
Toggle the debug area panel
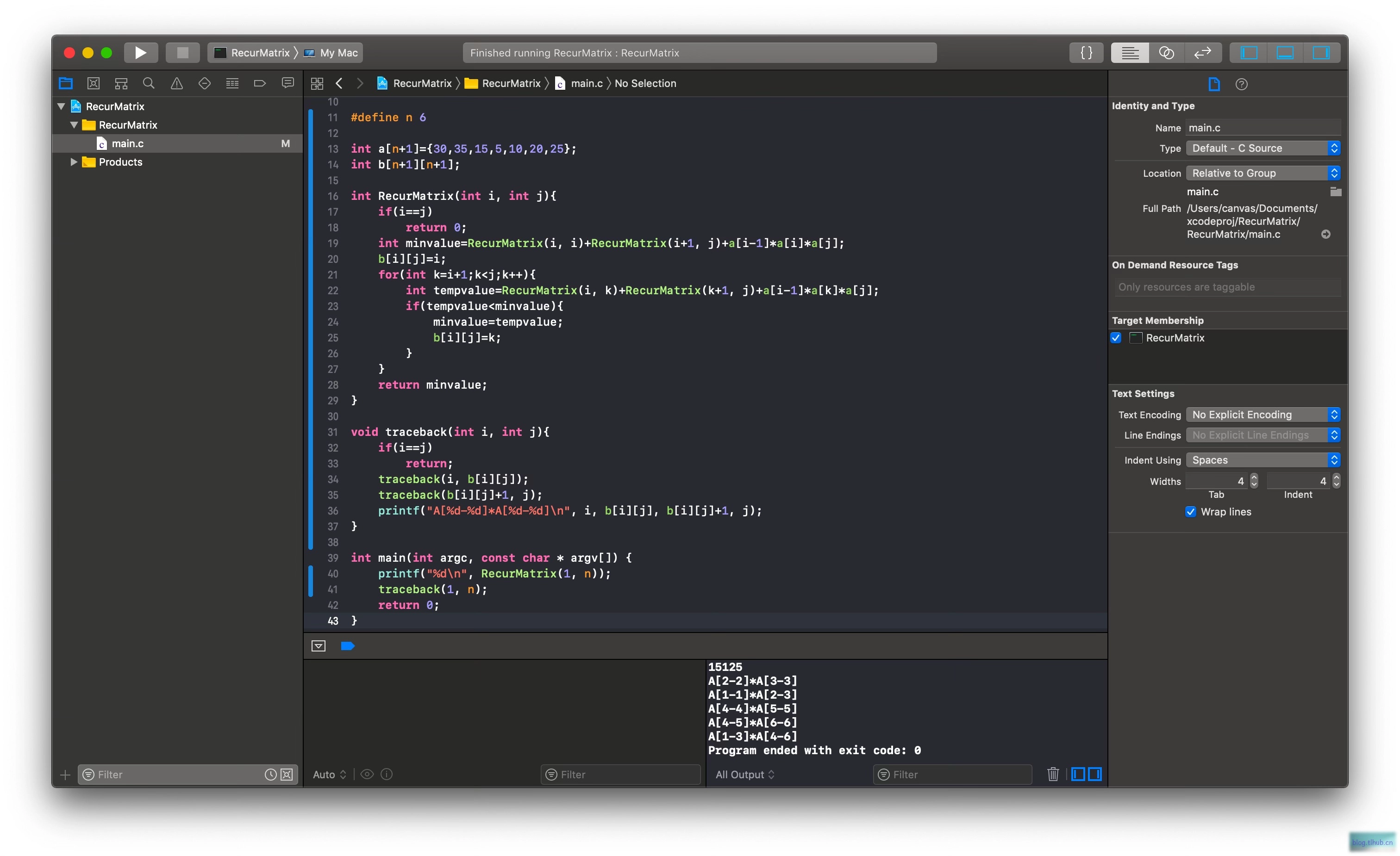coord(1285,53)
